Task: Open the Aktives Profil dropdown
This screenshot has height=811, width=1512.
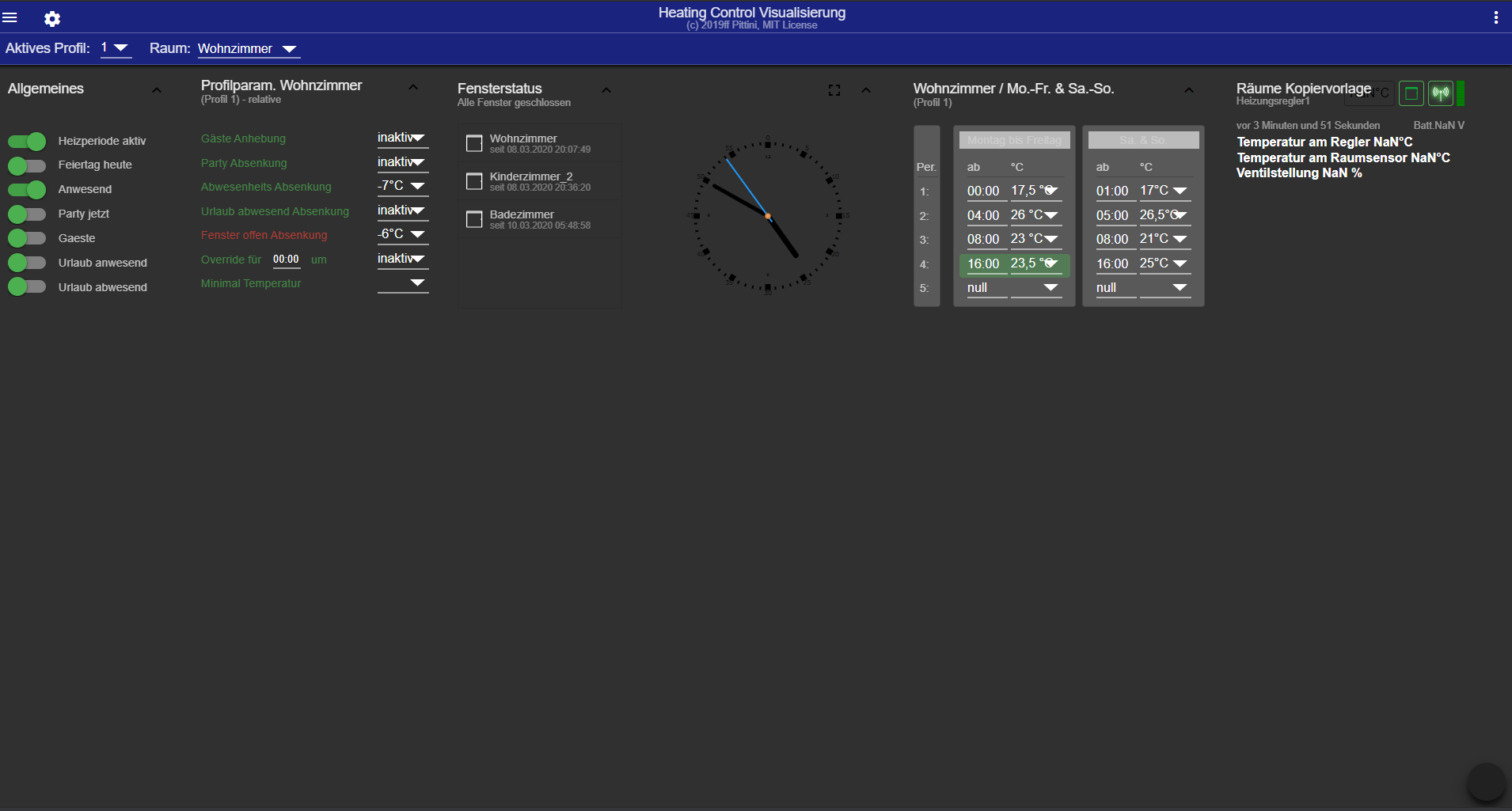Action: point(116,48)
